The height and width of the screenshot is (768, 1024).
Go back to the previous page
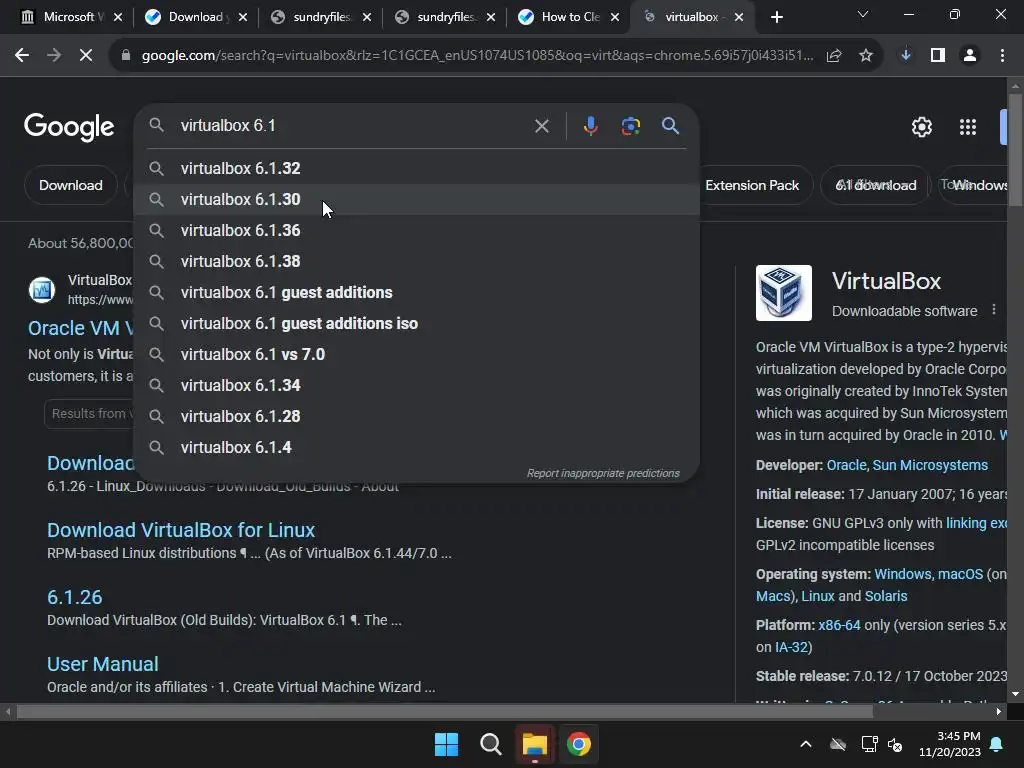point(22,56)
